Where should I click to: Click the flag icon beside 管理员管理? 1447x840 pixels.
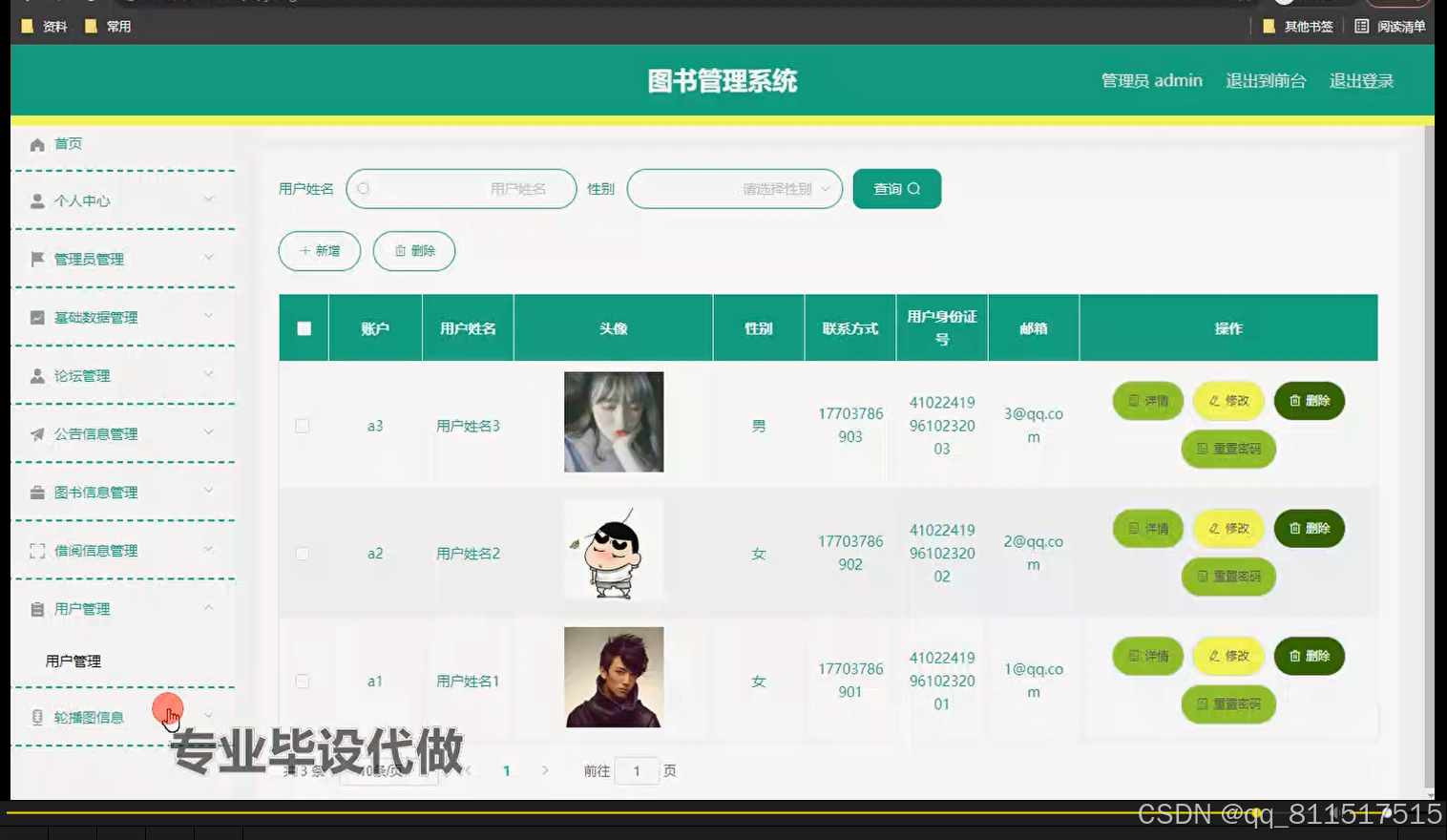coord(36,259)
